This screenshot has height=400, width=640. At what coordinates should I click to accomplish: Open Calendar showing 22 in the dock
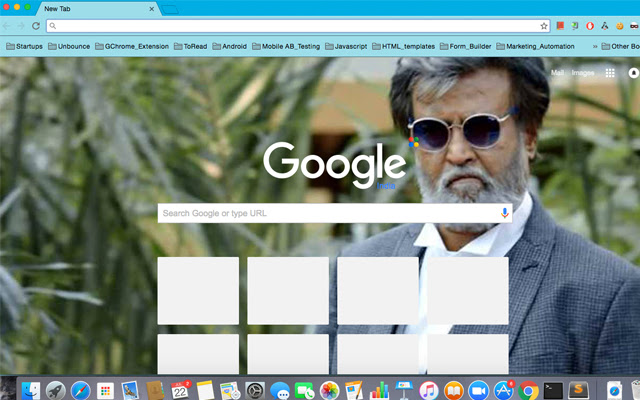pos(180,391)
